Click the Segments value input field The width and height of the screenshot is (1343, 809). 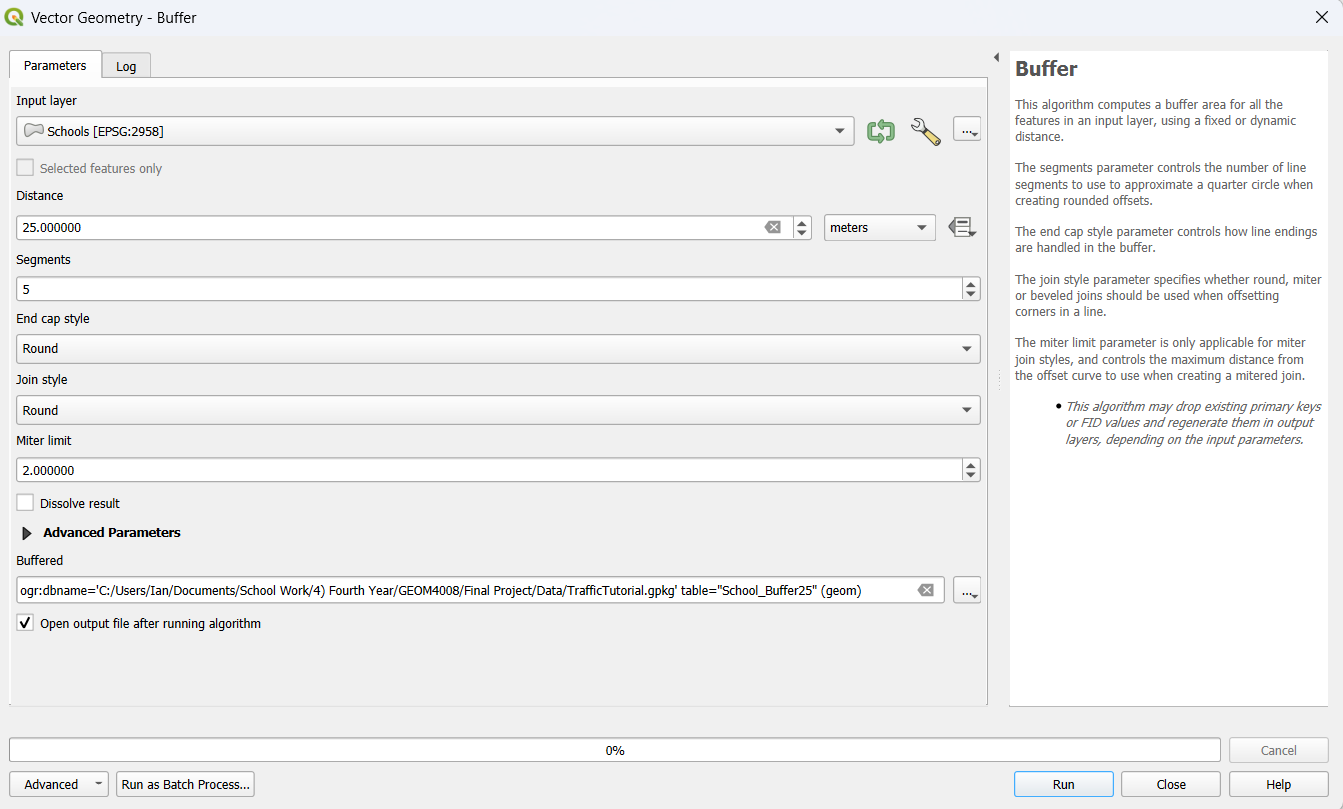click(488, 289)
